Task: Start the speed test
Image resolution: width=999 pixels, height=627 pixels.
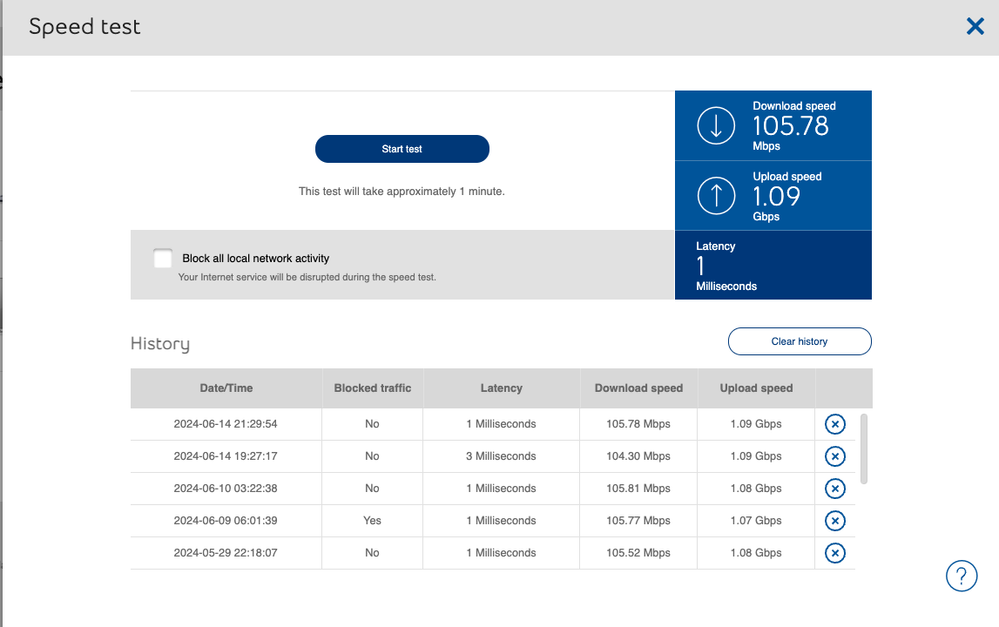Action: coord(402,149)
